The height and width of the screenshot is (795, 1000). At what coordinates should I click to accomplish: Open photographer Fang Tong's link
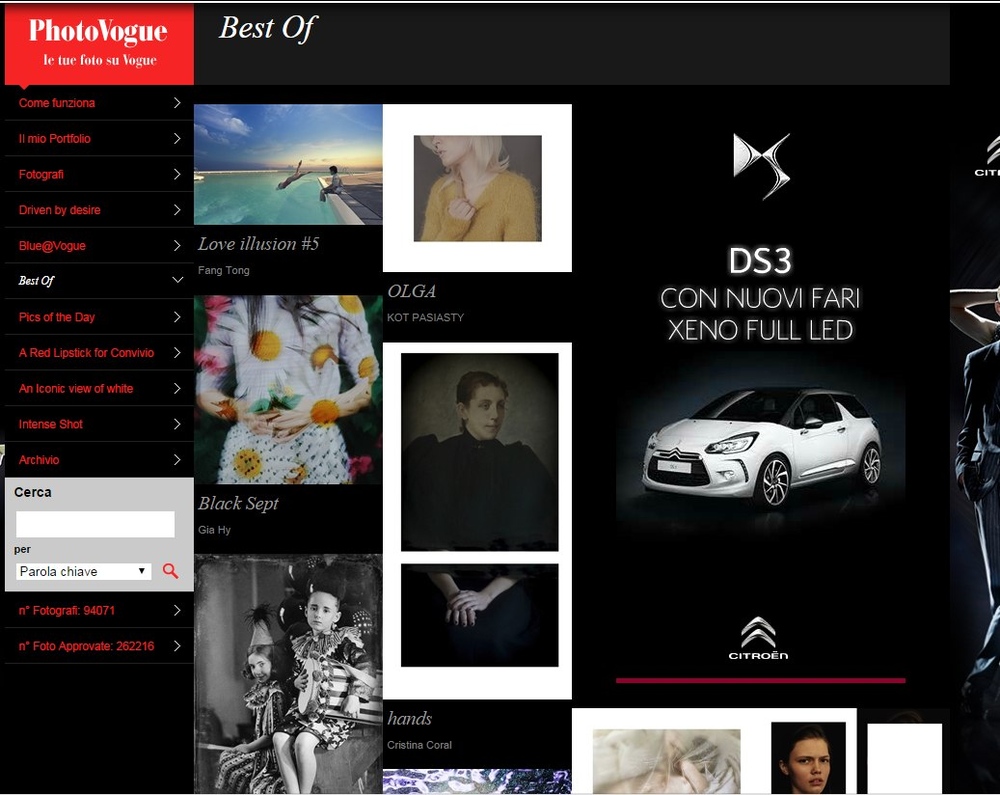[x=224, y=270]
